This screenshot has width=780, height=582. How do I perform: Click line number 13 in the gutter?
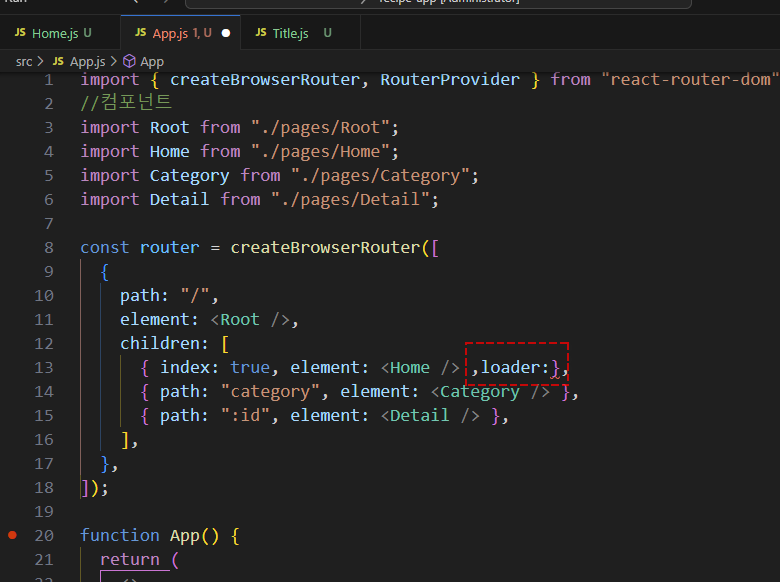(x=44, y=367)
